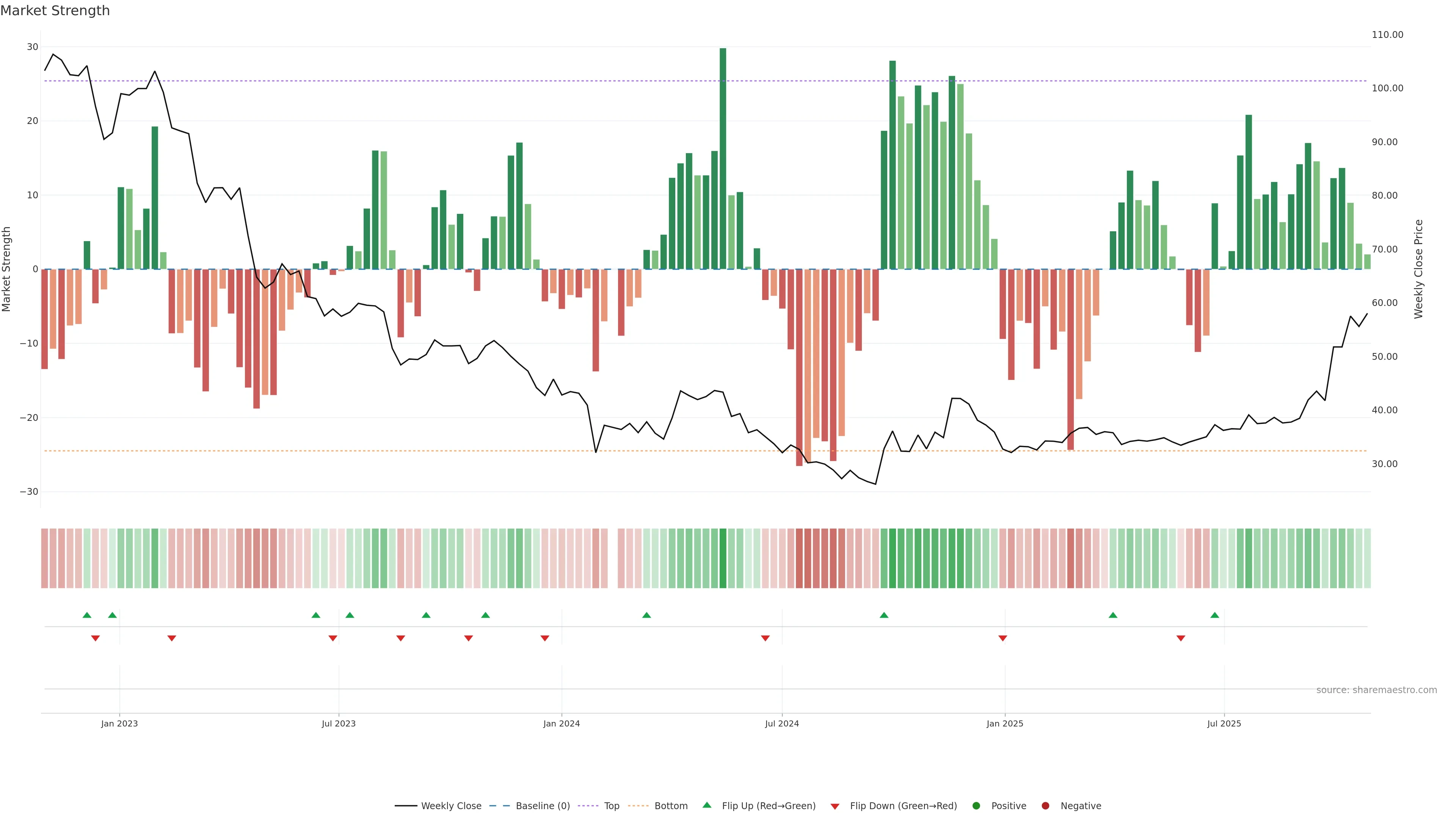The image size is (1456, 819).
Task: Click the tallest green bar near 30
Action: (723, 158)
